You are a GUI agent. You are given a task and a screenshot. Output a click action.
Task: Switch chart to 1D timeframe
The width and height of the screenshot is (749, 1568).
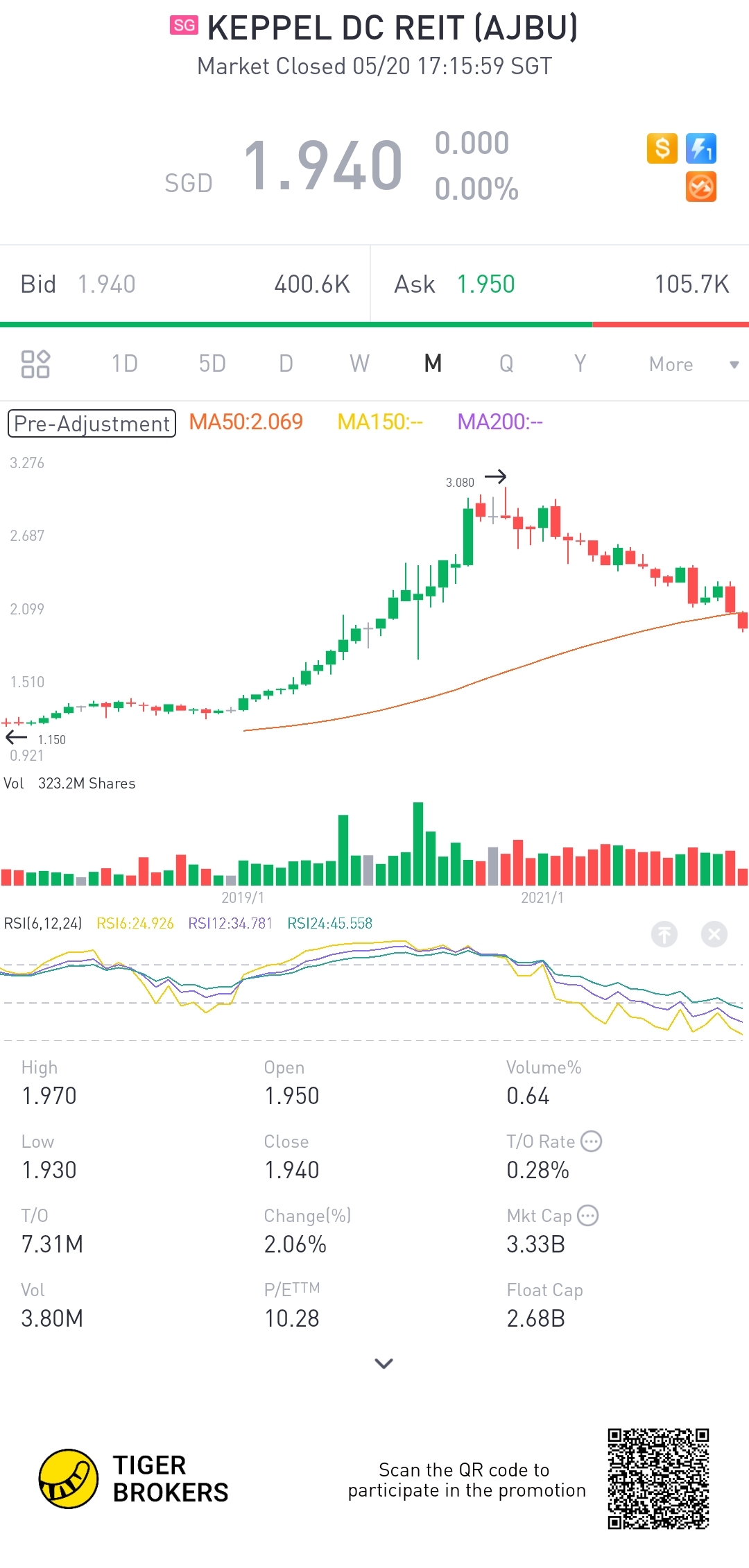point(125,363)
